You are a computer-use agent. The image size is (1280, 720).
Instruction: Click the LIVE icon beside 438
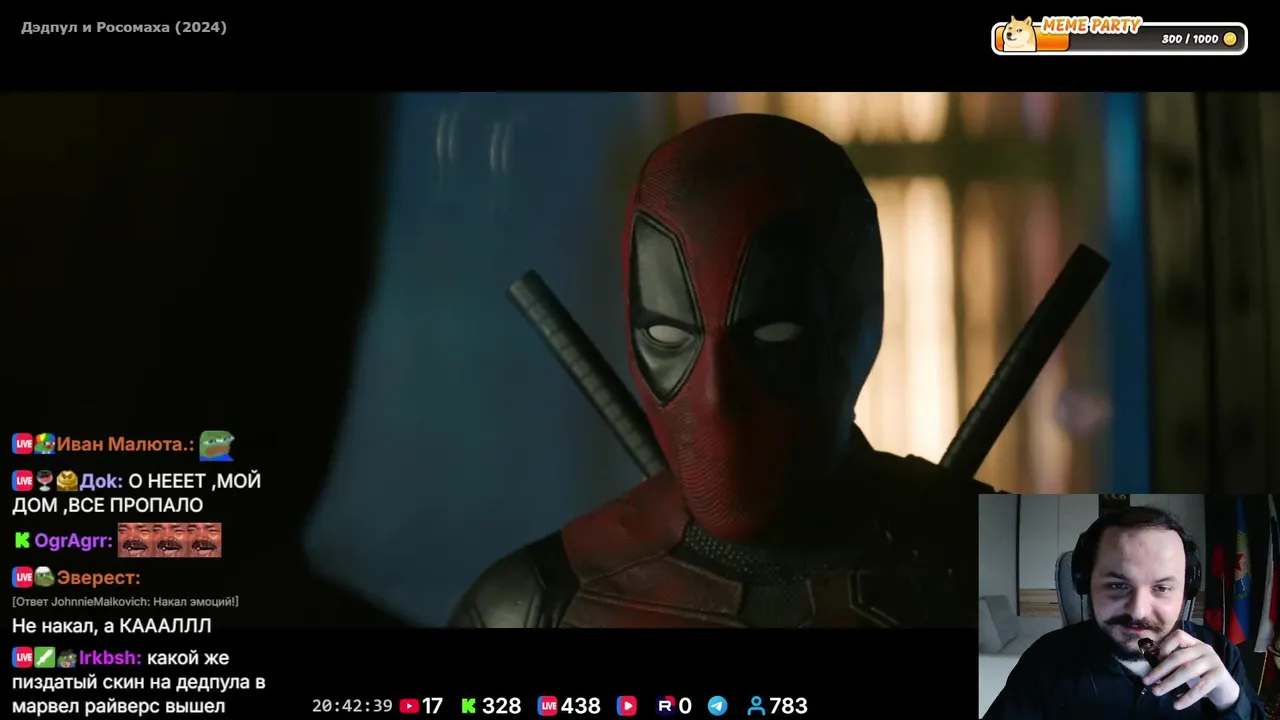547,706
